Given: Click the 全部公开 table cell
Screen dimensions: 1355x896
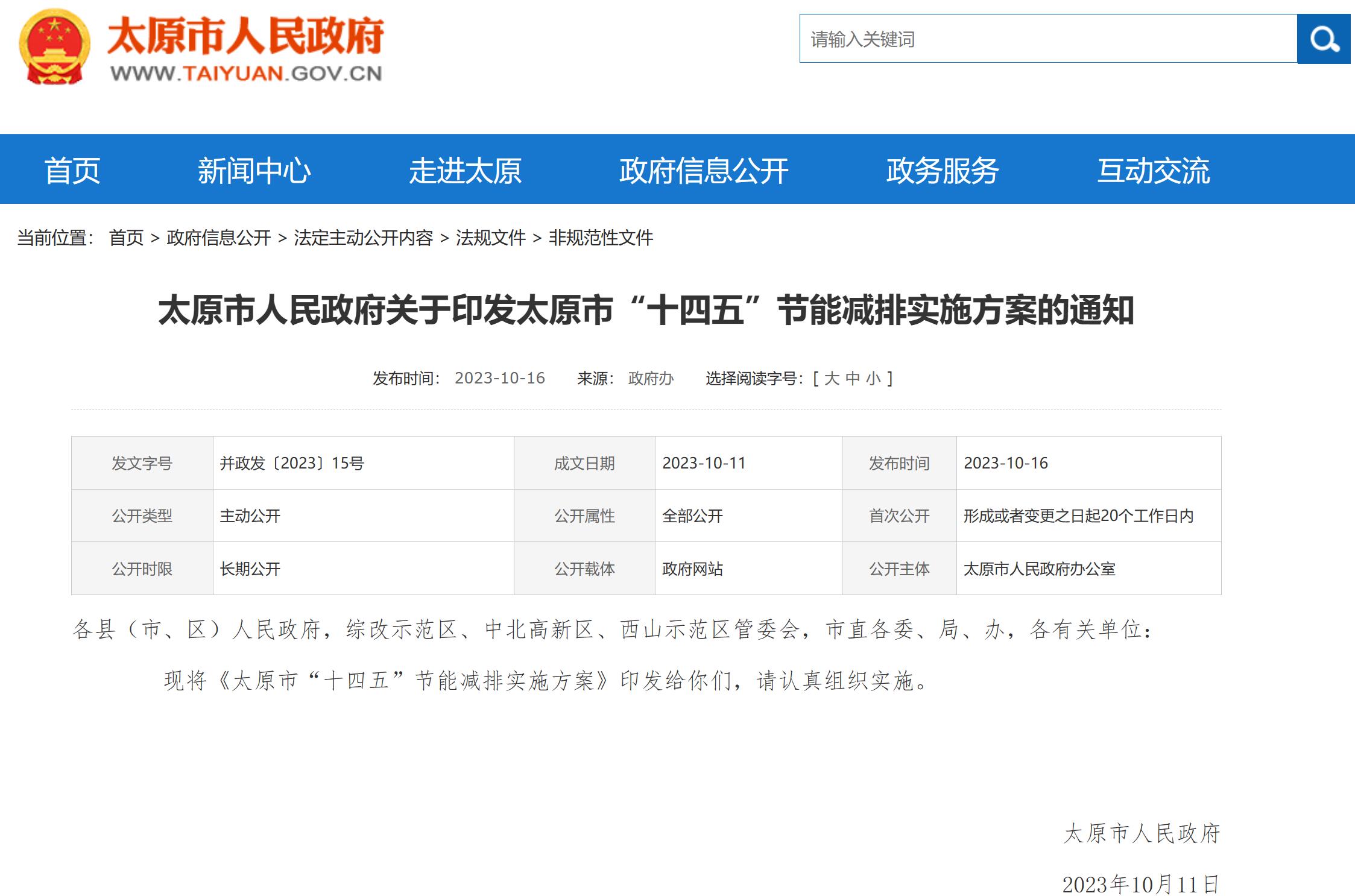Looking at the screenshot, I should pyautogui.click(x=748, y=516).
